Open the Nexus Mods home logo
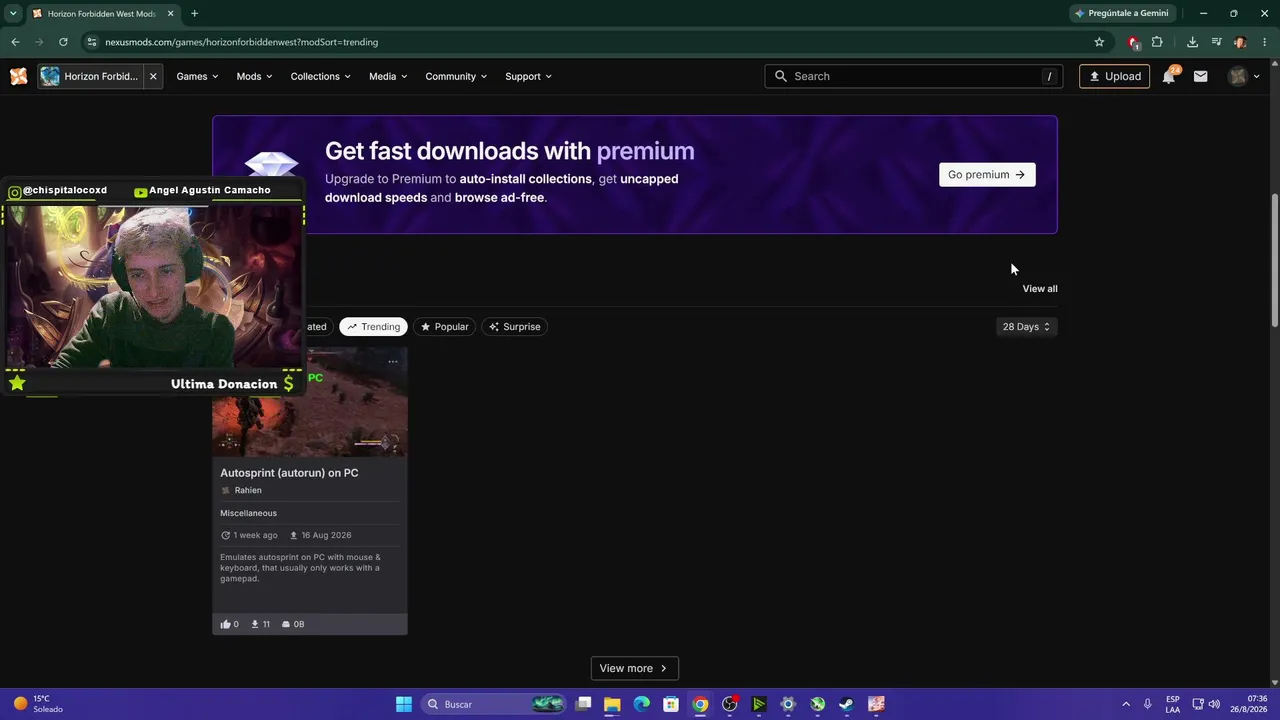The height and width of the screenshot is (720, 1280). (x=18, y=76)
